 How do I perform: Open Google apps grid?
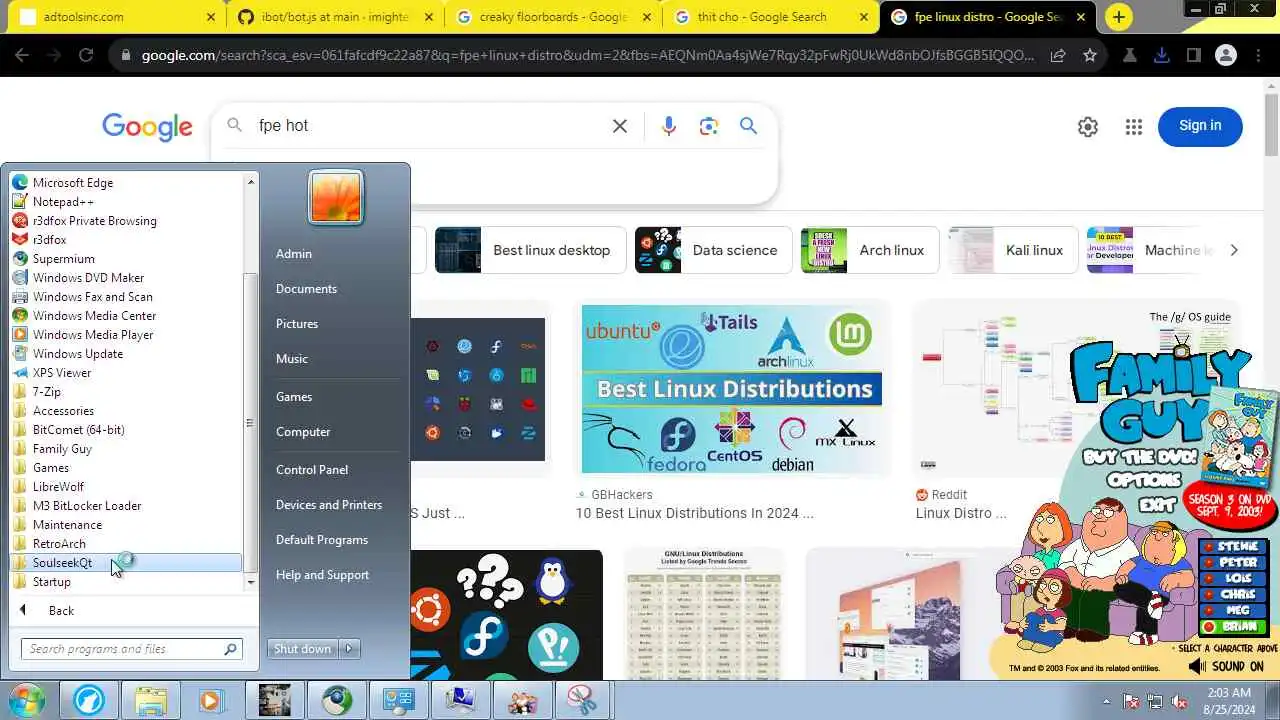[1133, 127]
